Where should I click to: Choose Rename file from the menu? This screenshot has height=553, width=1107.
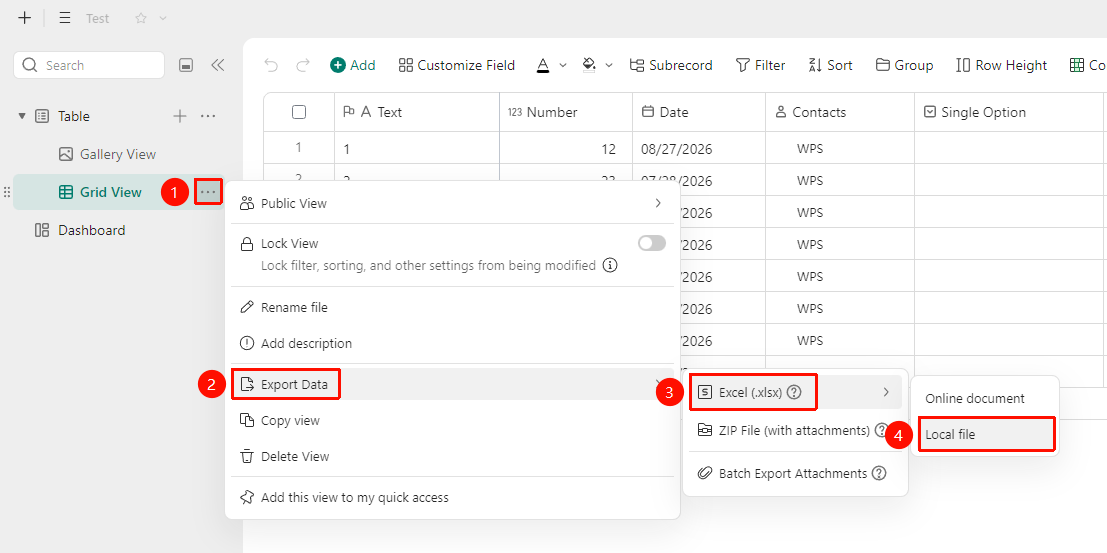[452, 308]
